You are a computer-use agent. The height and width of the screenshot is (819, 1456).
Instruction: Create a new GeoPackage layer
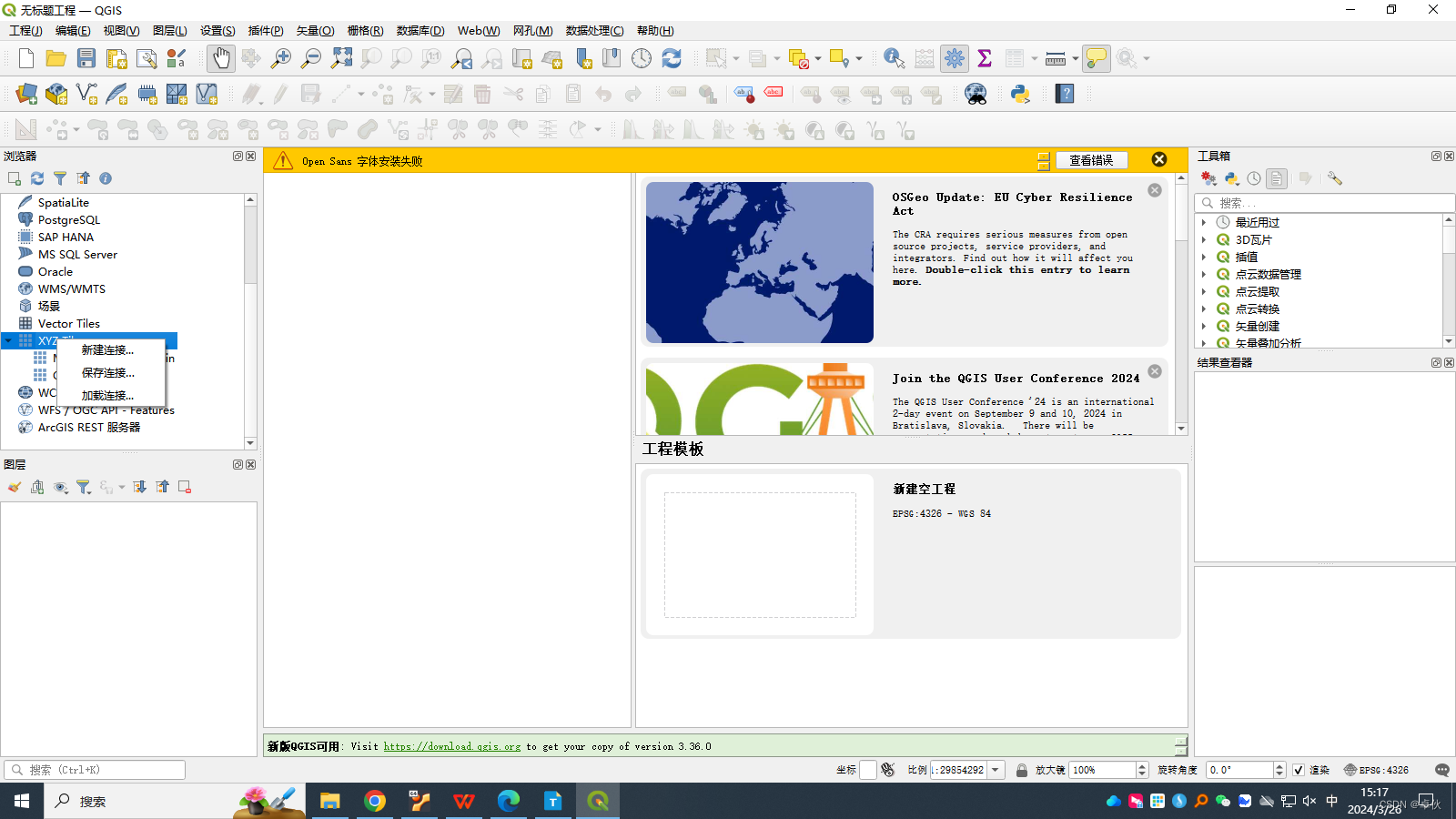click(56, 94)
